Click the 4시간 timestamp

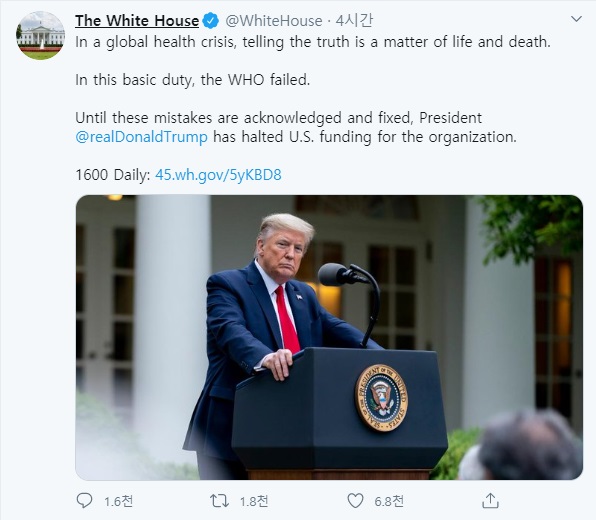354,21
